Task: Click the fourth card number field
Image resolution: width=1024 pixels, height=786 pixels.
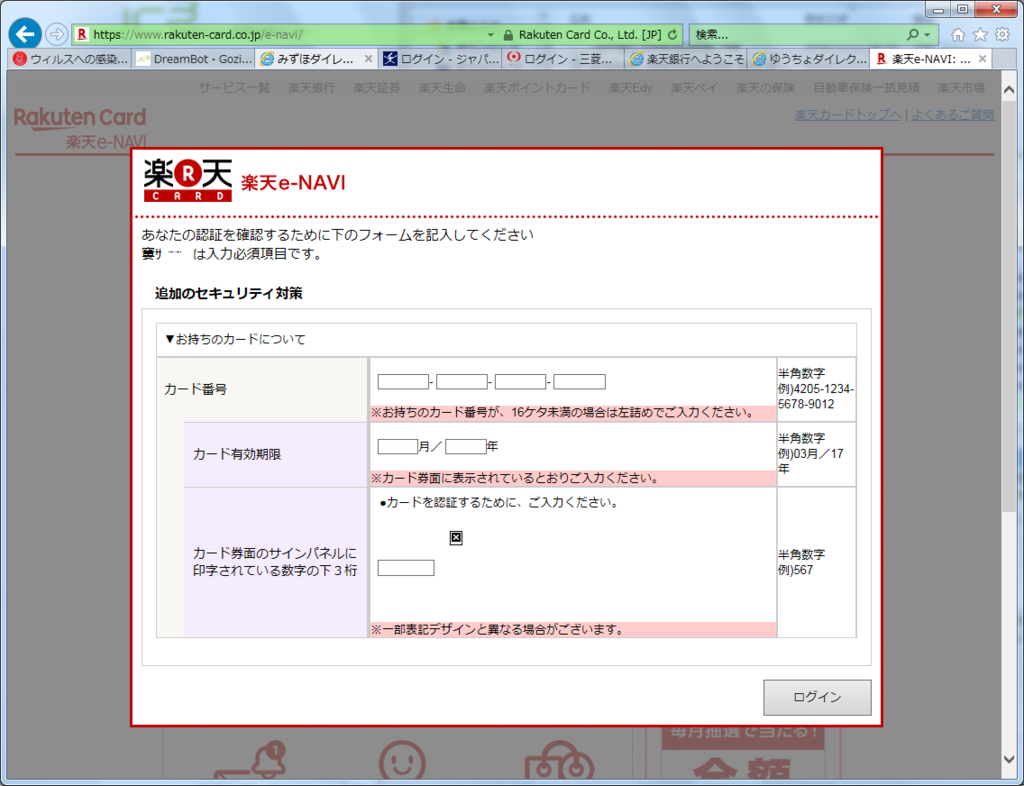Action: click(x=579, y=381)
